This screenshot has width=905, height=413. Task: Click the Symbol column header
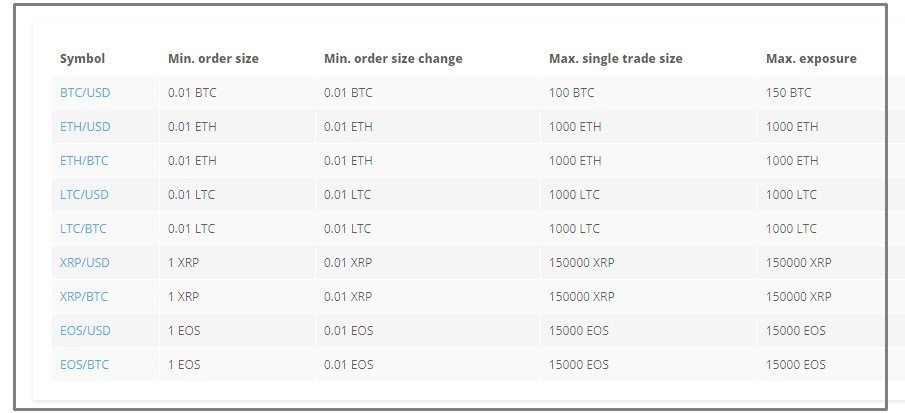click(x=83, y=58)
